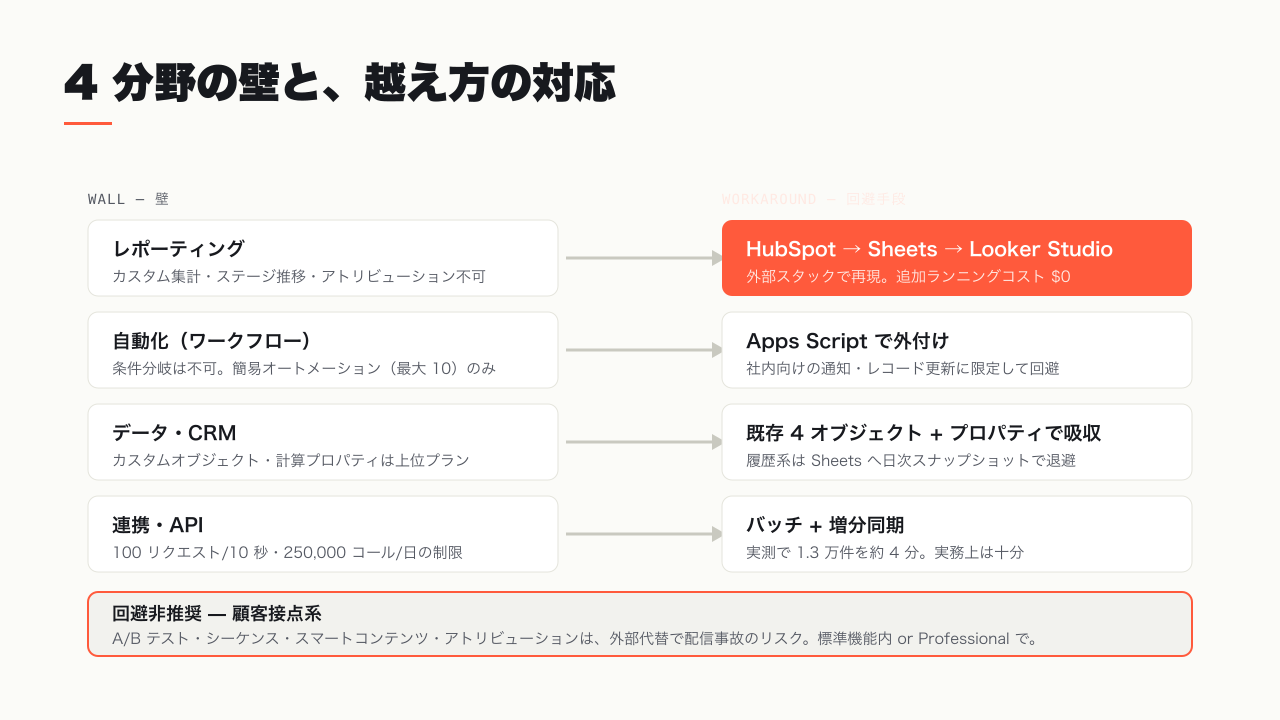
Task: Click the バッチ + 増分同期 heading
Action: [x=825, y=525]
